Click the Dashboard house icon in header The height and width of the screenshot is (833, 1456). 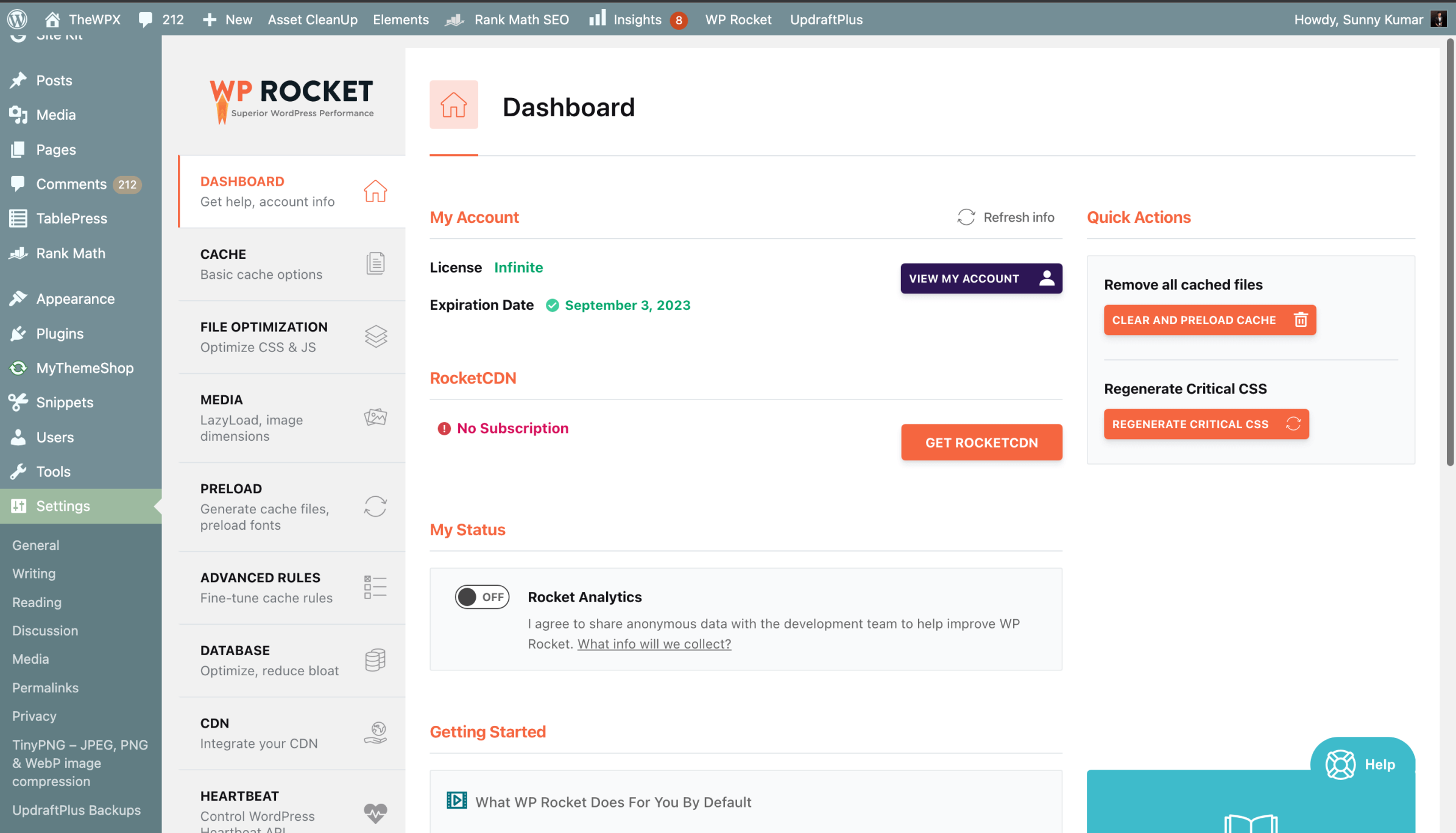[x=453, y=105]
